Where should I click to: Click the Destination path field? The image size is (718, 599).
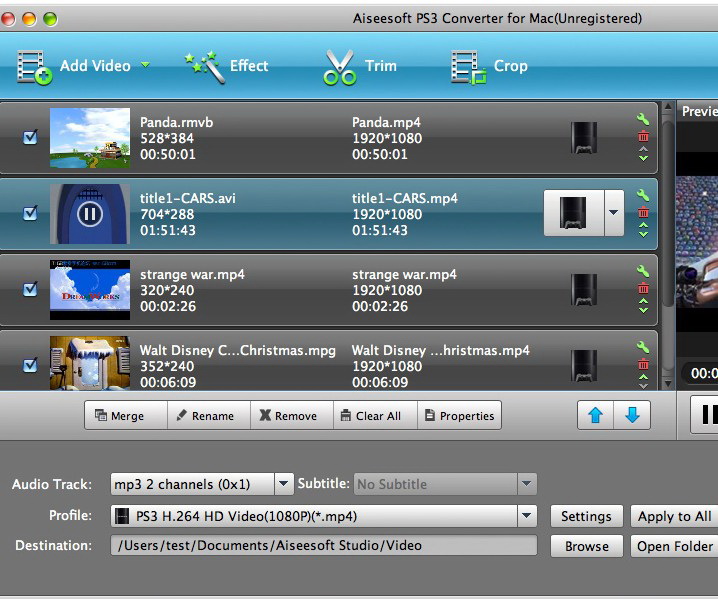[324, 545]
